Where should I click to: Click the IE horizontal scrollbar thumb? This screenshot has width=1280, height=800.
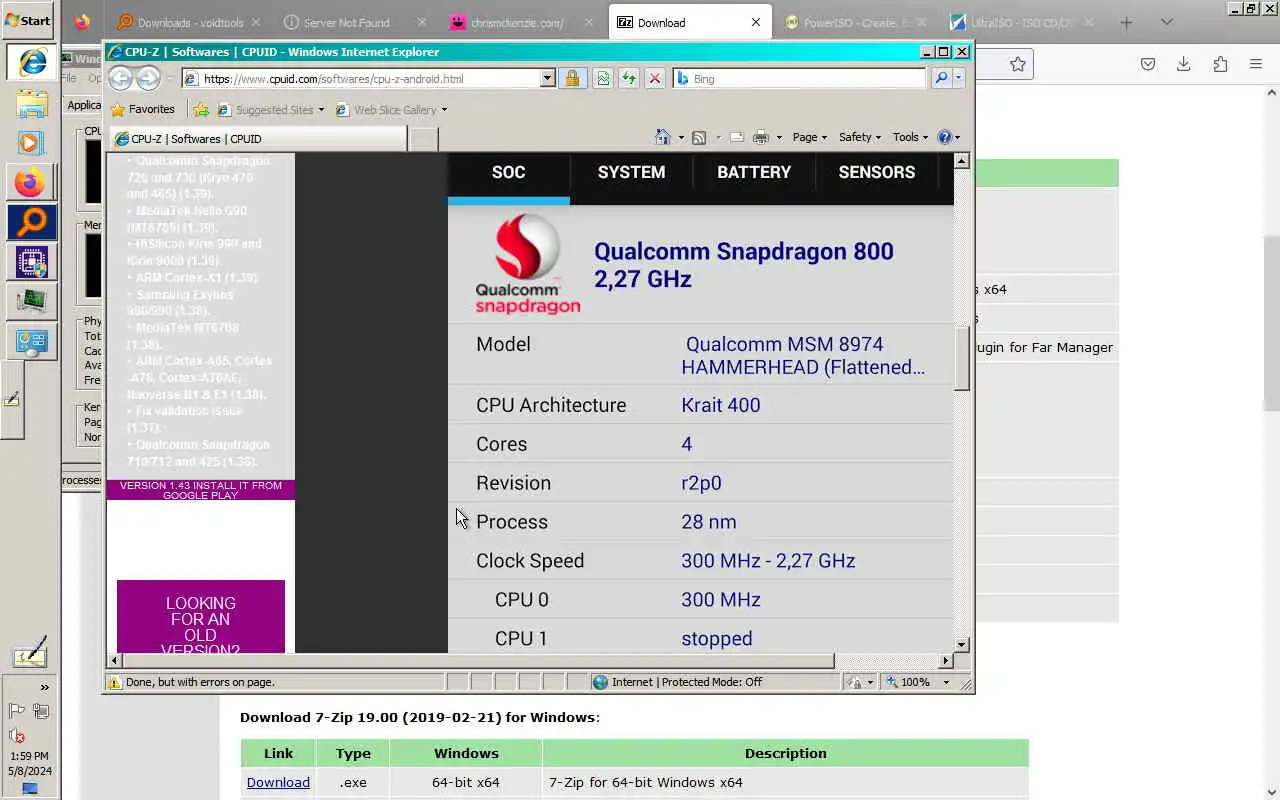click(478, 660)
